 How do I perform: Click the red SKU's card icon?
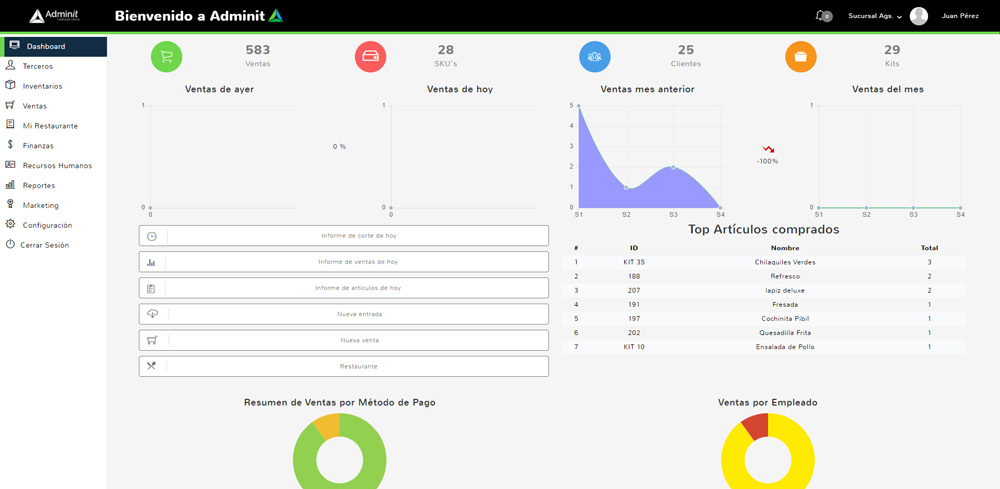(x=370, y=57)
